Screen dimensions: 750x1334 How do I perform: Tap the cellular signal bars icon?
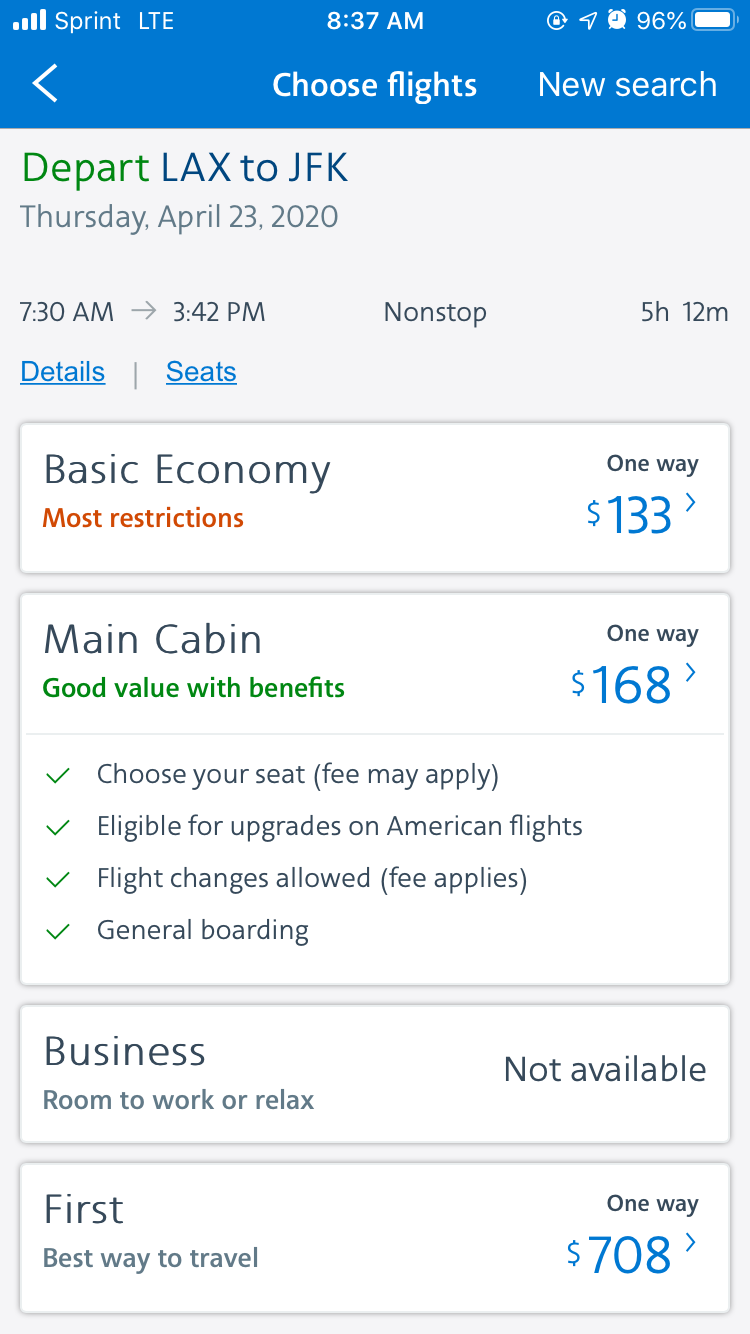(x=30, y=21)
